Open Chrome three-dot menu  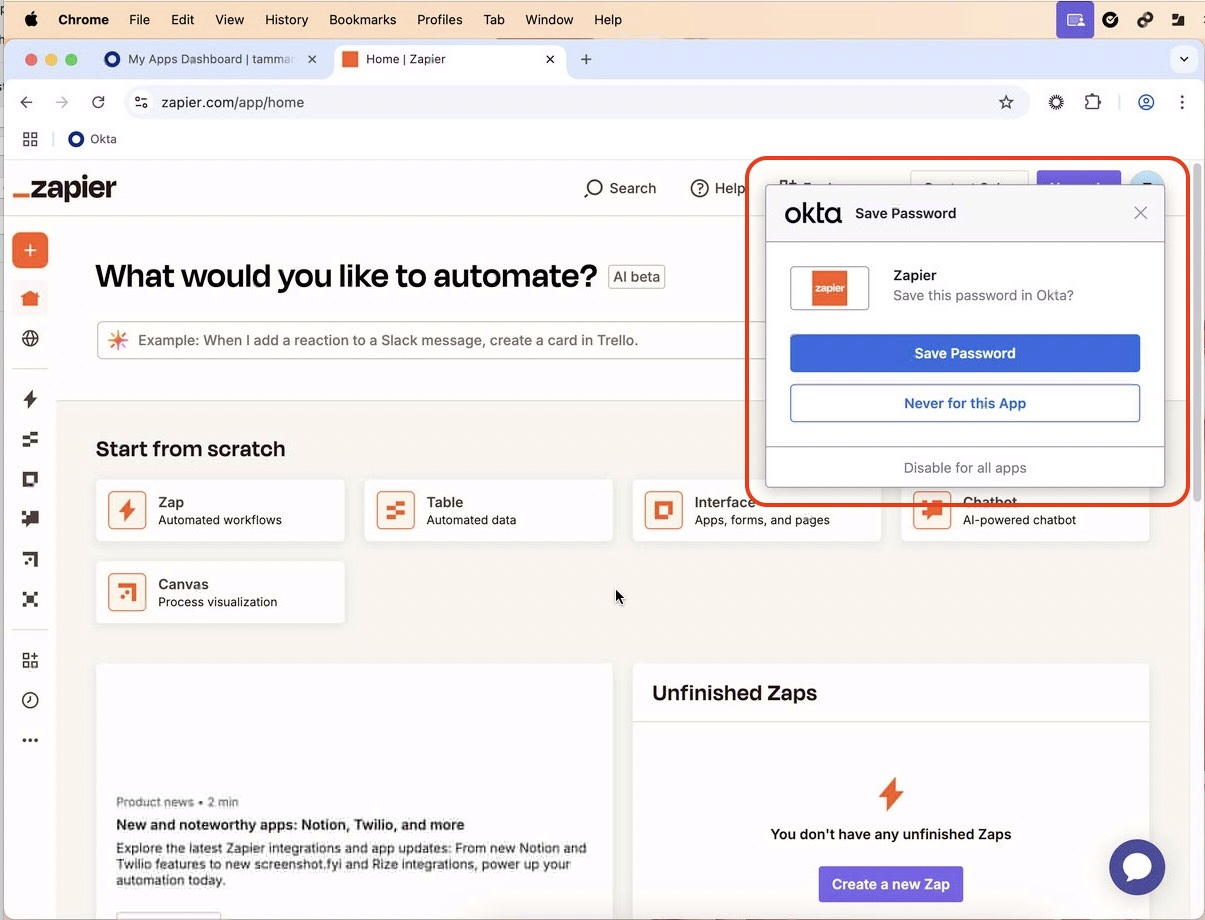pos(1182,102)
